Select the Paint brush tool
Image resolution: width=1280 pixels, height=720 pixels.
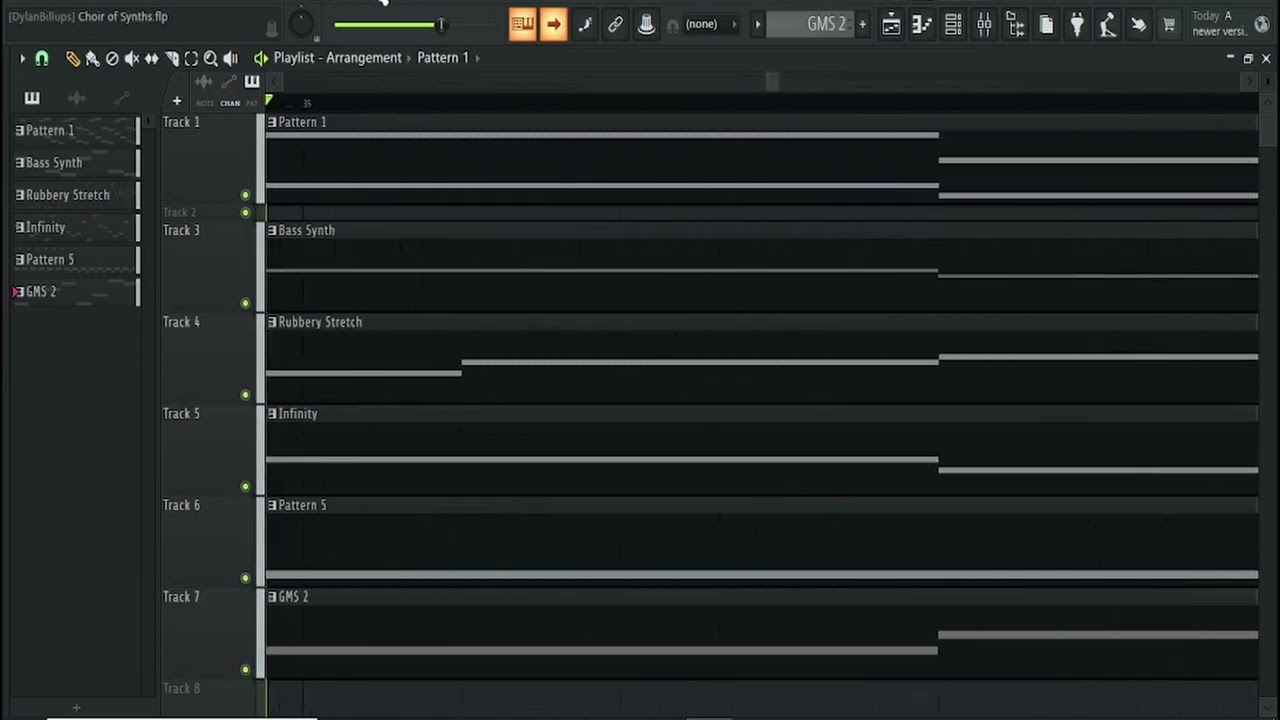92,59
